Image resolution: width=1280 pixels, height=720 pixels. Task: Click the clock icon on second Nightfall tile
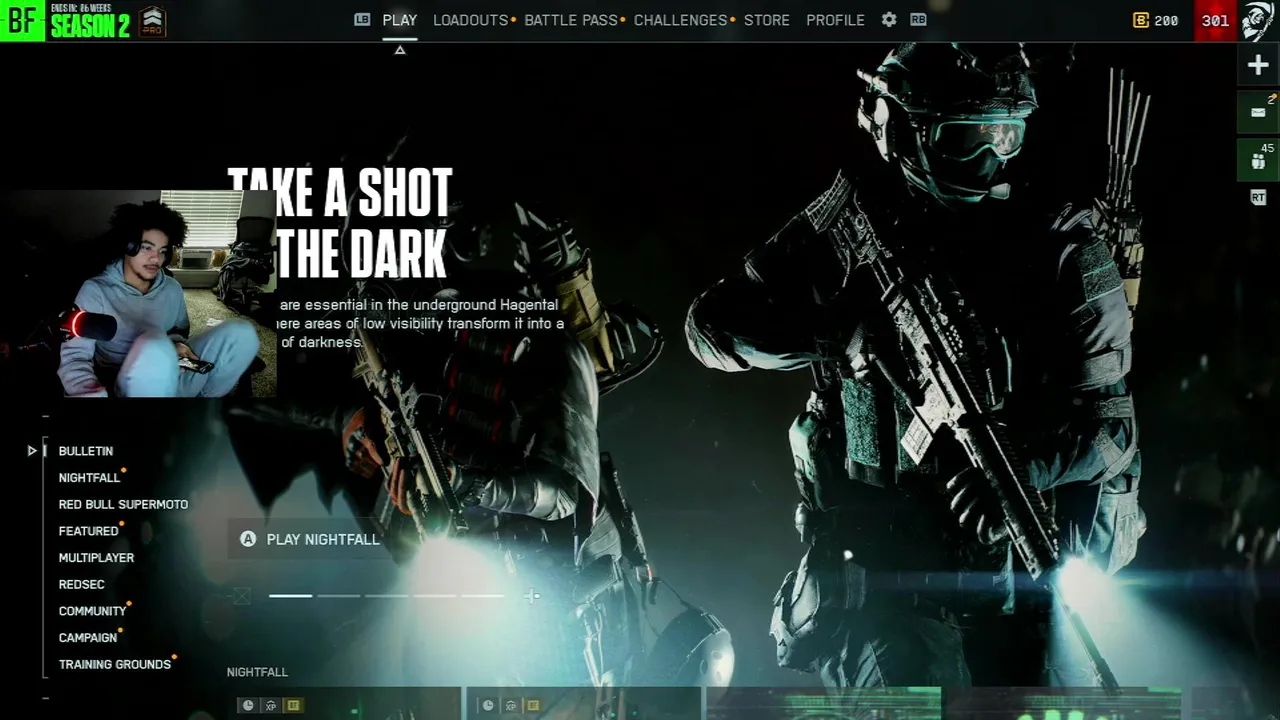click(488, 705)
